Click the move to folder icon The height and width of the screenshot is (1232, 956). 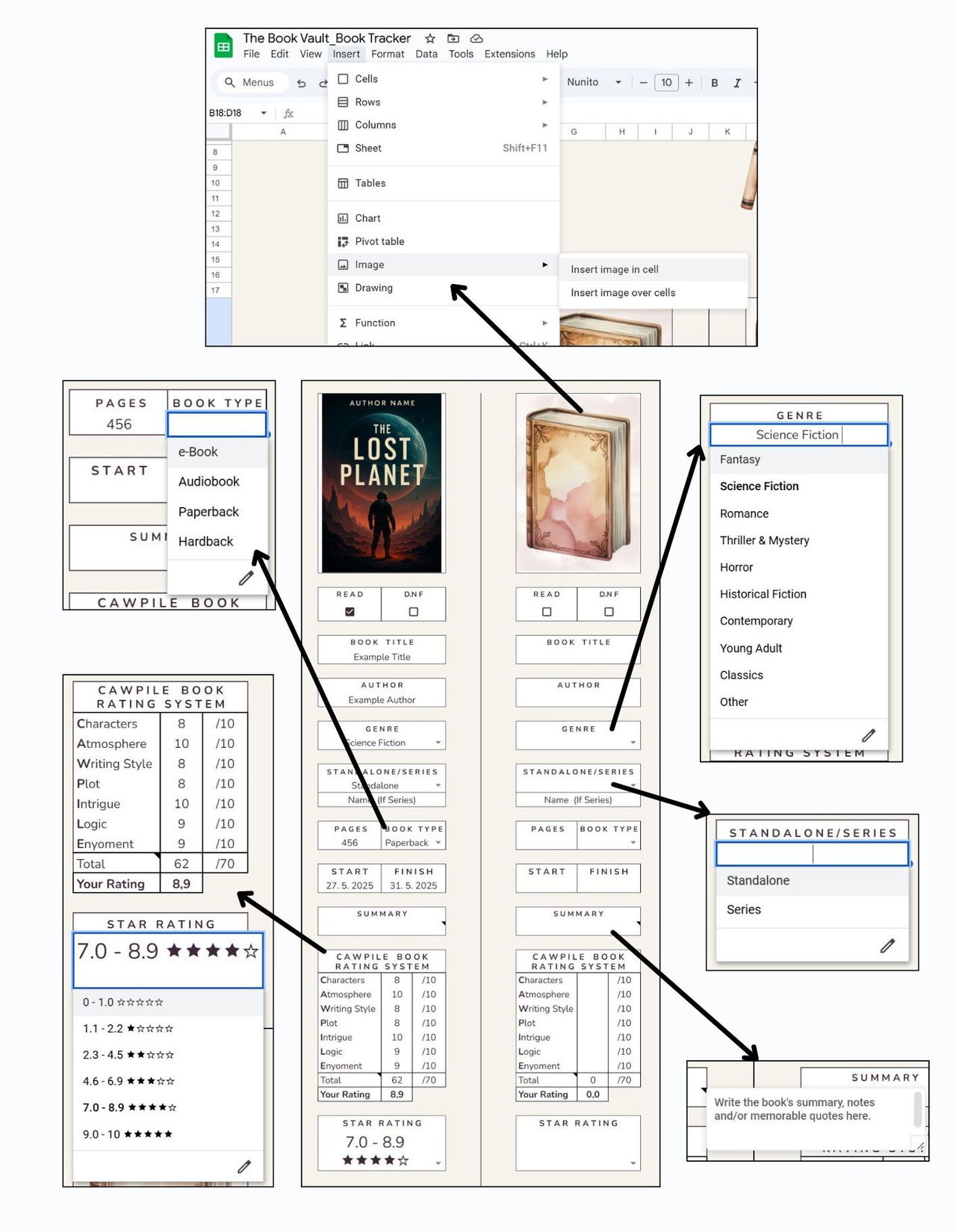pyautogui.click(x=453, y=38)
